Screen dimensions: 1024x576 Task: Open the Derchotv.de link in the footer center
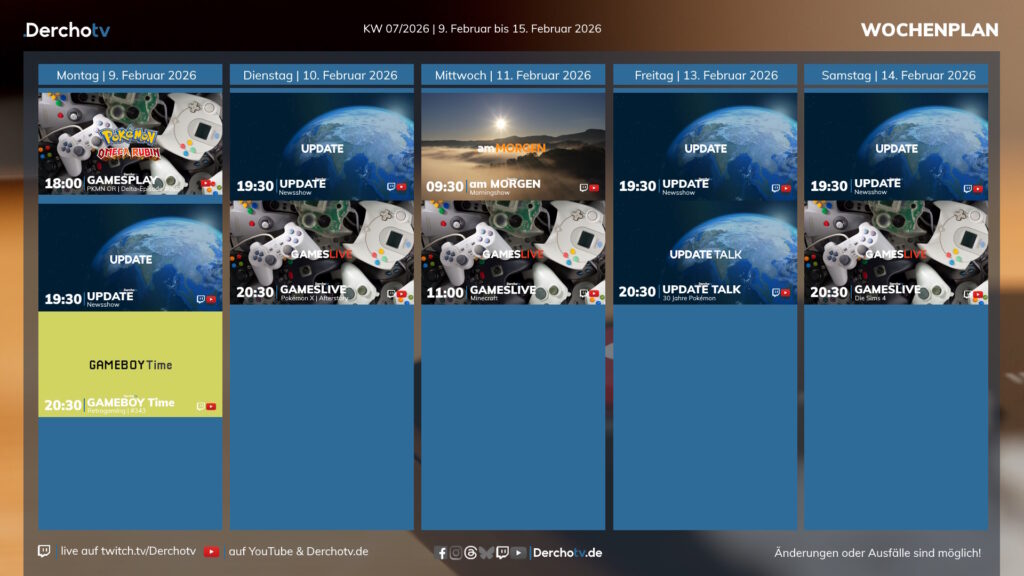[567, 553]
